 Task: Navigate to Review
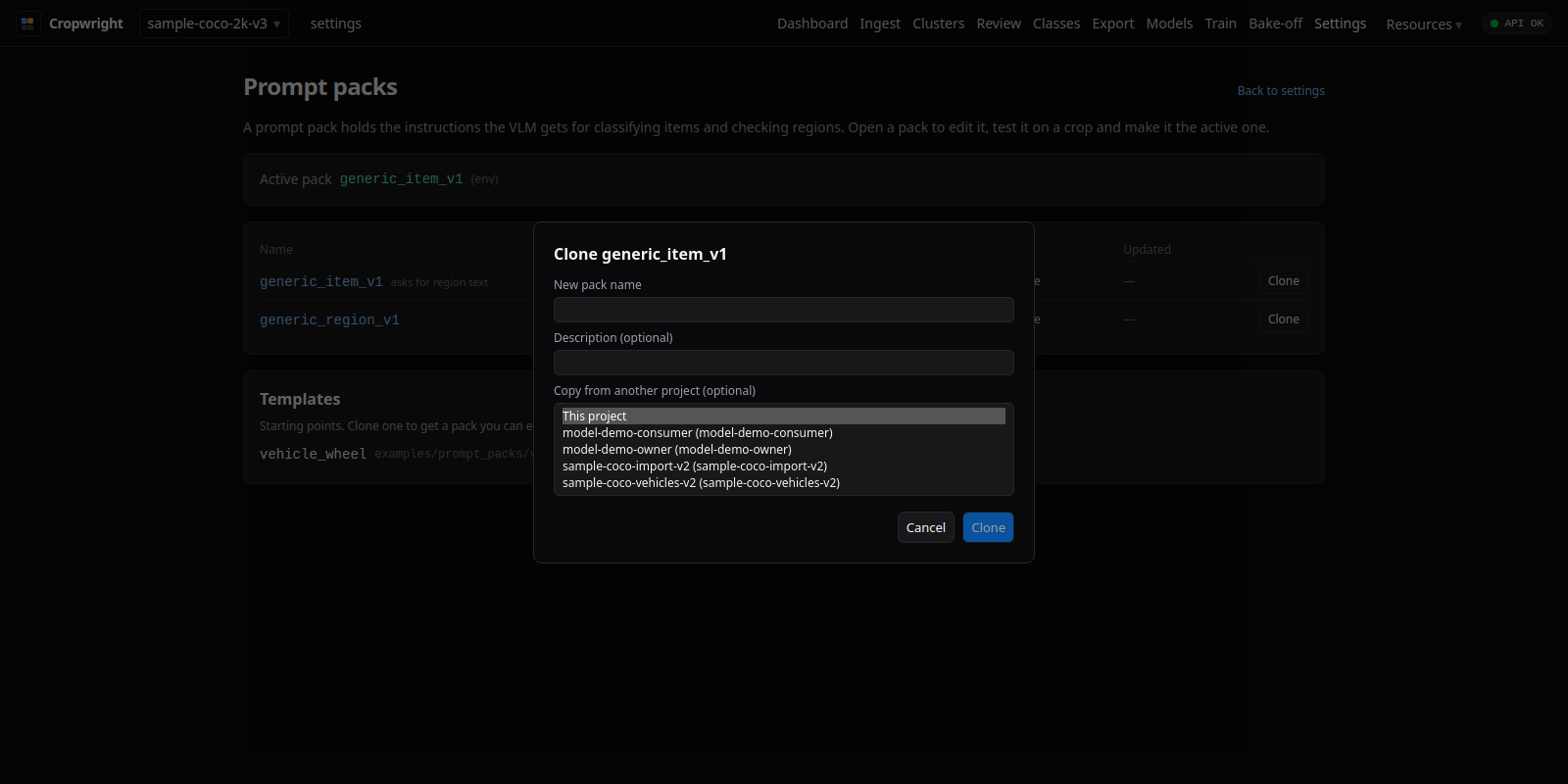pos(999,24)
